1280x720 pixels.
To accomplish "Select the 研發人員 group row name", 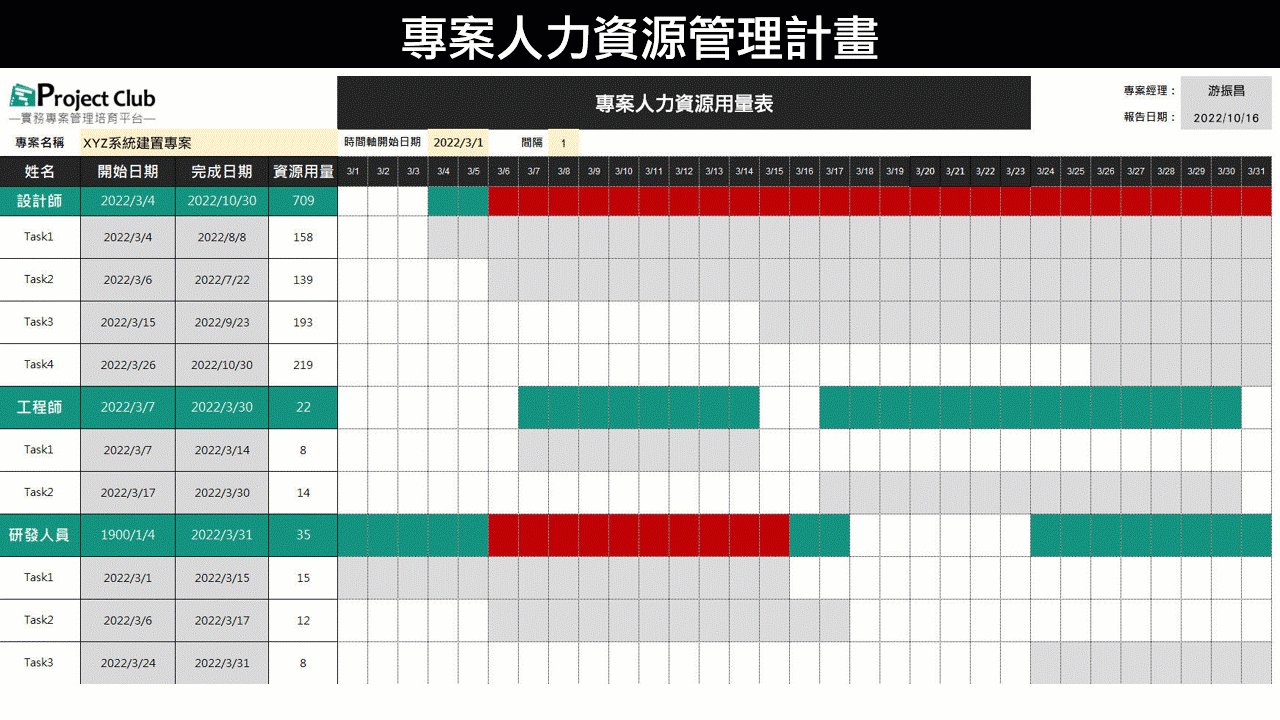I will point(40,535).
